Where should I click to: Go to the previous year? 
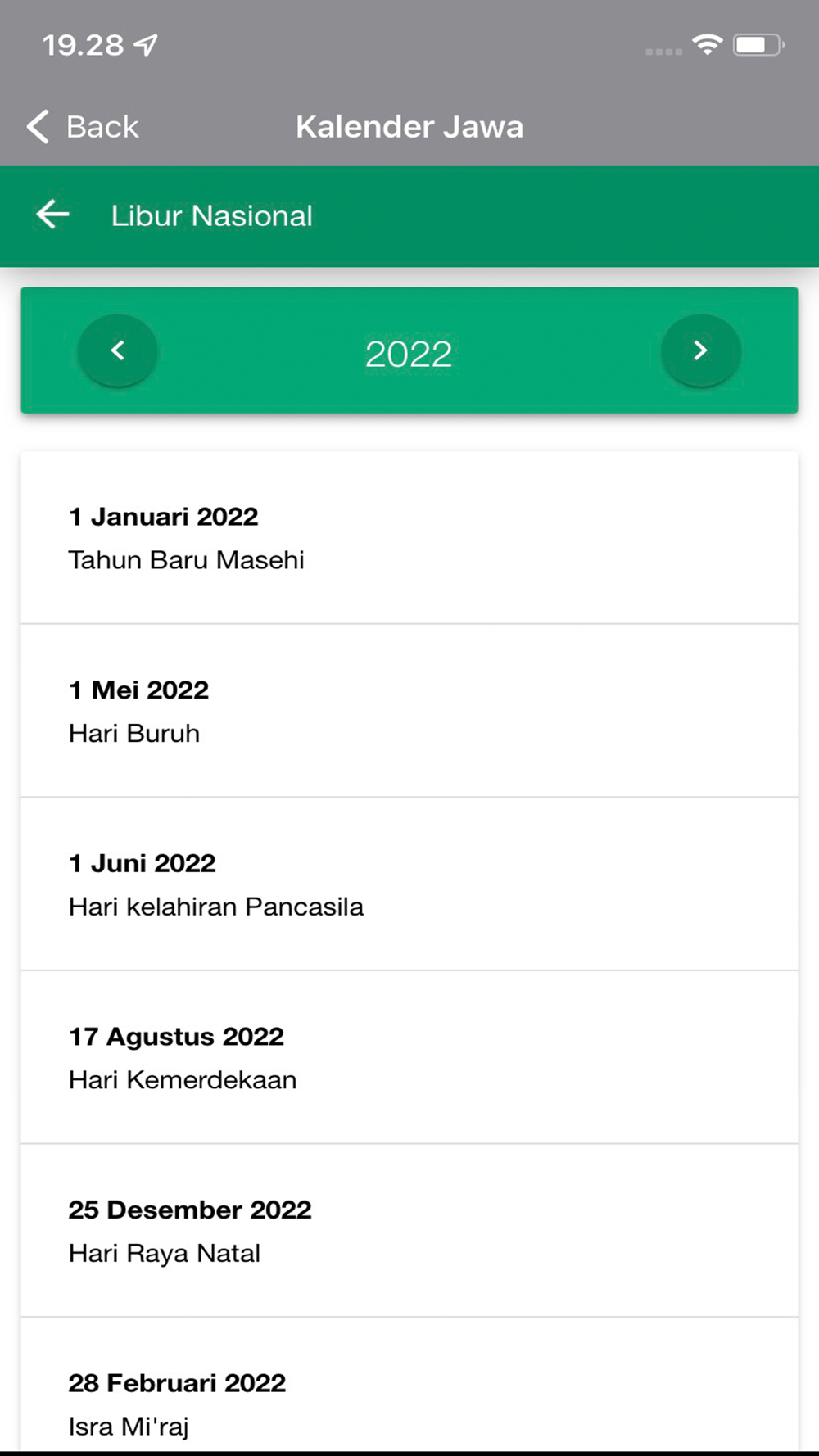pos(118,350)
